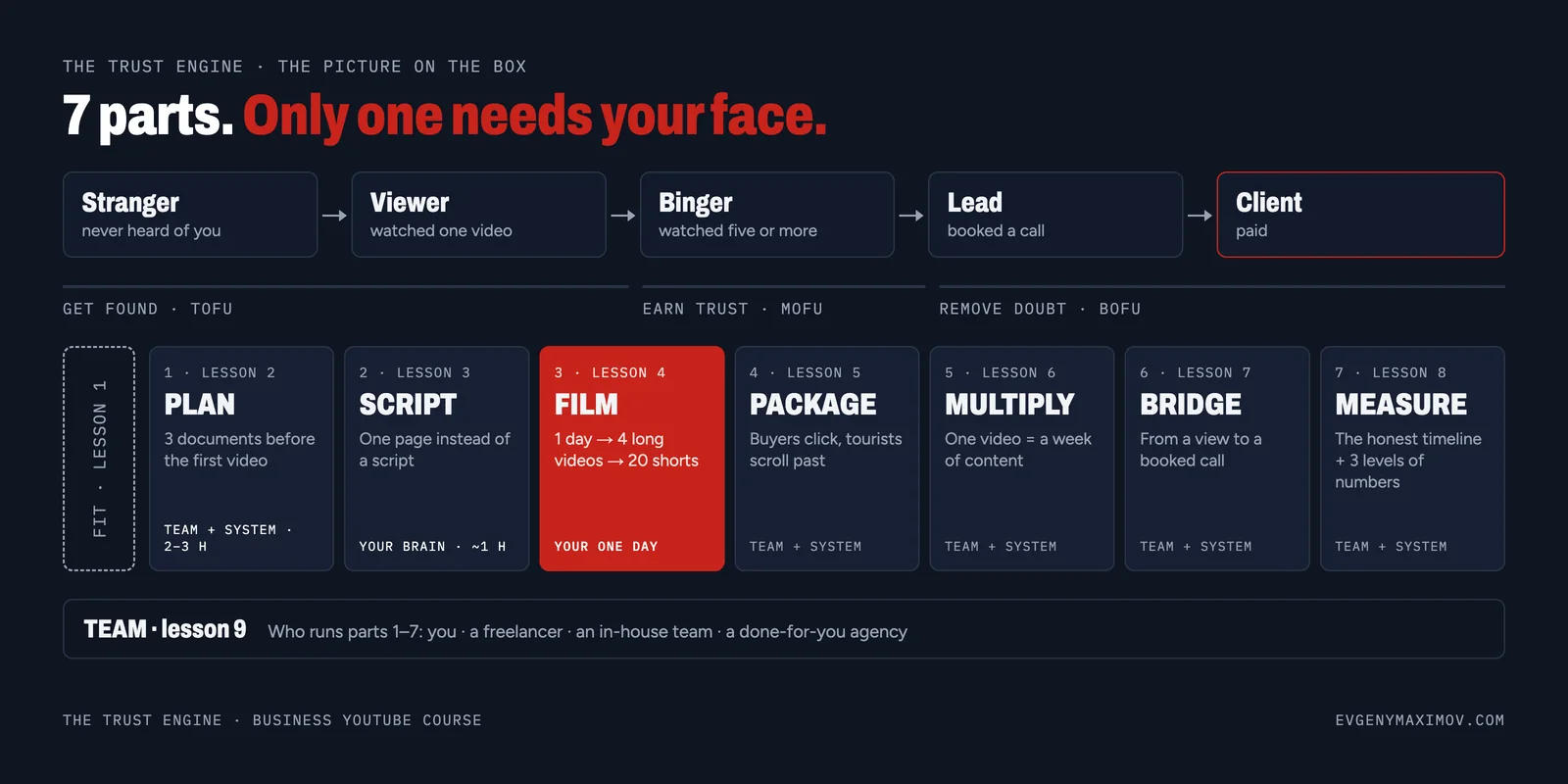Select 'One page instead of a script'

pos(434,450)
